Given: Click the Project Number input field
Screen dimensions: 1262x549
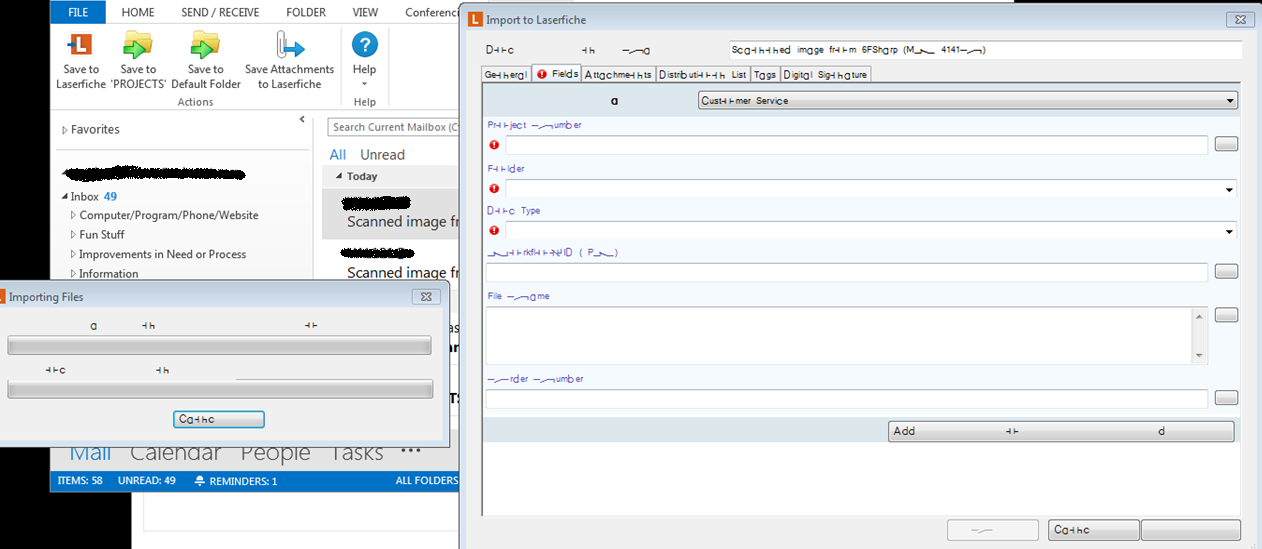Looking at the screenshot, I should pos(856,145).
